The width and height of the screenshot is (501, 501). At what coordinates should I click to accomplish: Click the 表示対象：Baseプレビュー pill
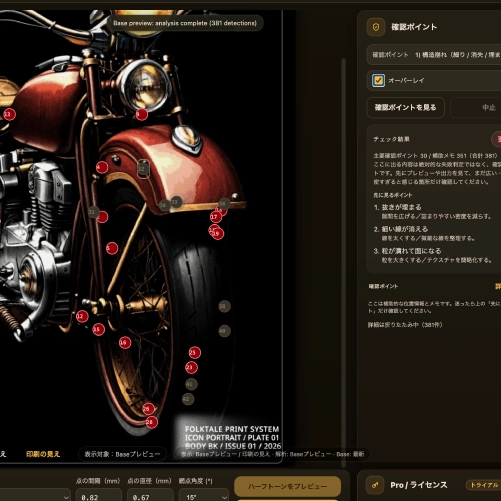[x=122, y=454]
